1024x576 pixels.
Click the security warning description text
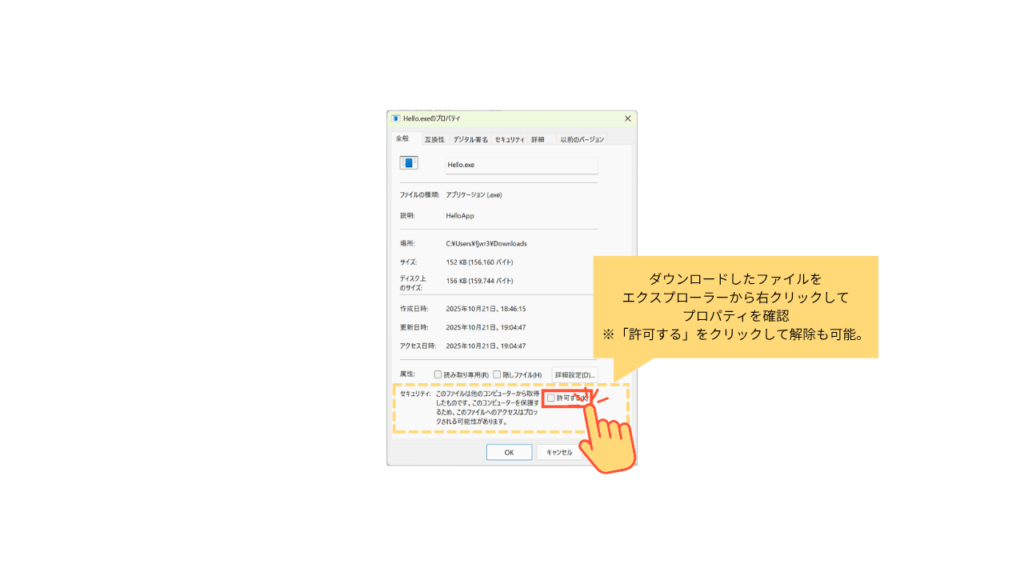487,408
